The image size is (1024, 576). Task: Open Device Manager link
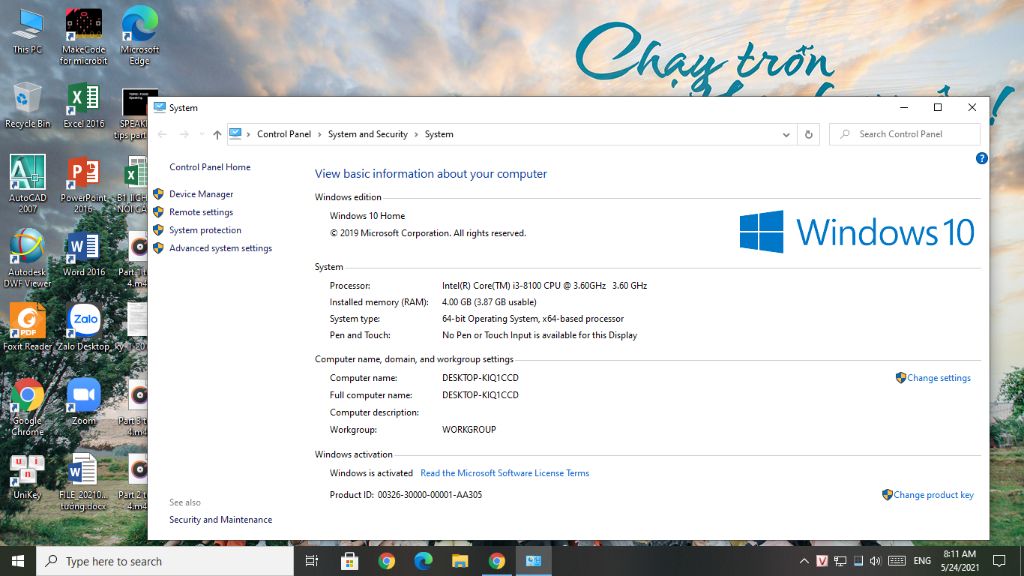pos(201,194)
